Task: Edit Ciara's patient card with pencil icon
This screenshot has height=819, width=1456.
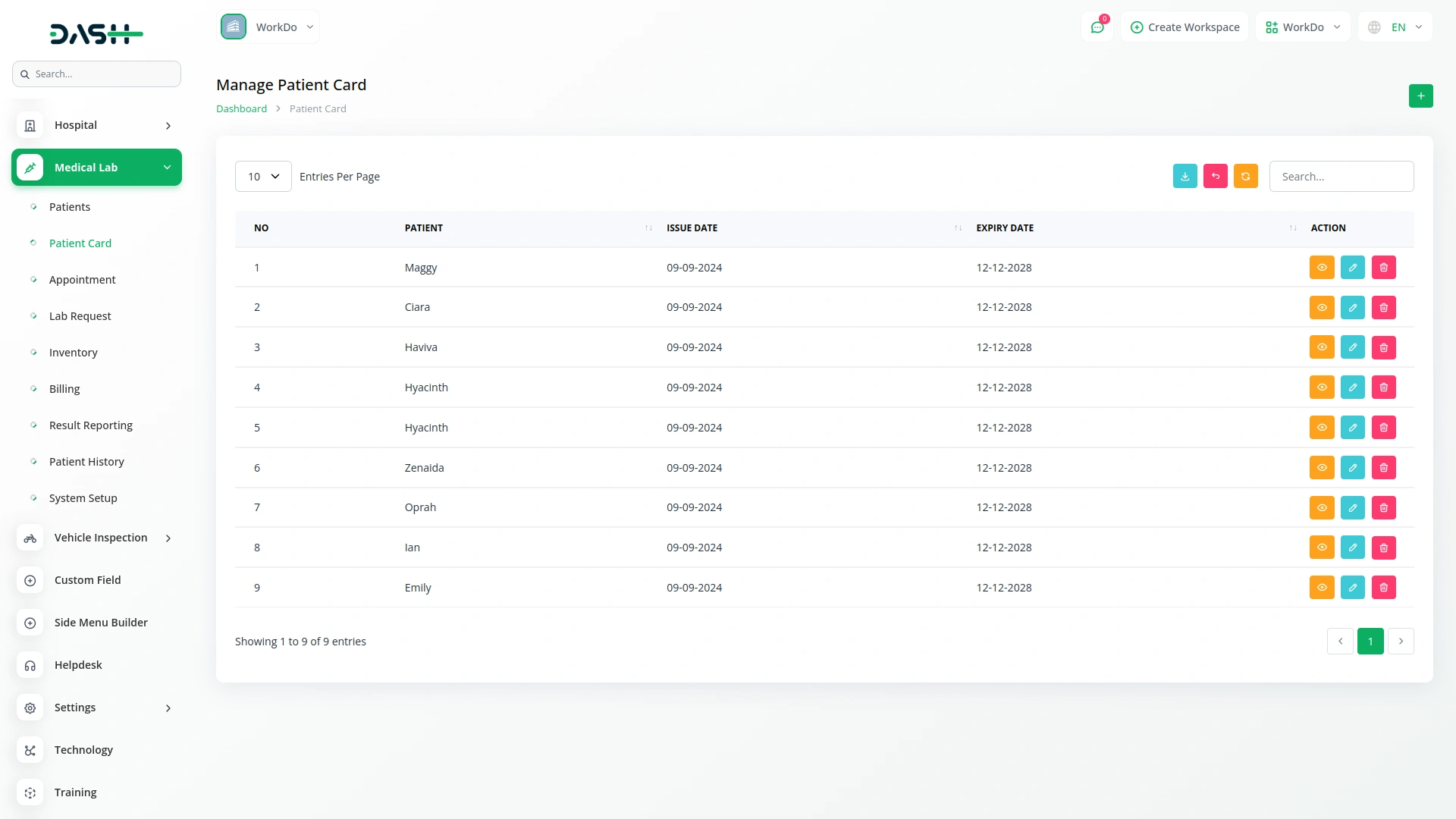Action: [x=1352, y=307]
